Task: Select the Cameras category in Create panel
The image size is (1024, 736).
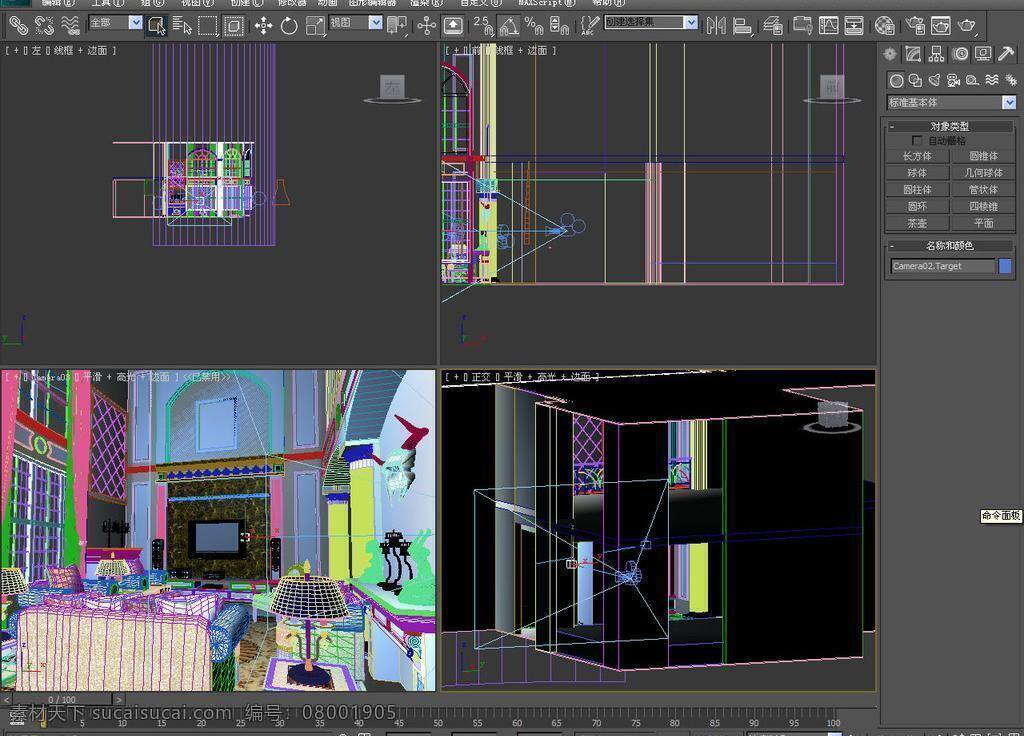Action: click(x=953, y=80)
